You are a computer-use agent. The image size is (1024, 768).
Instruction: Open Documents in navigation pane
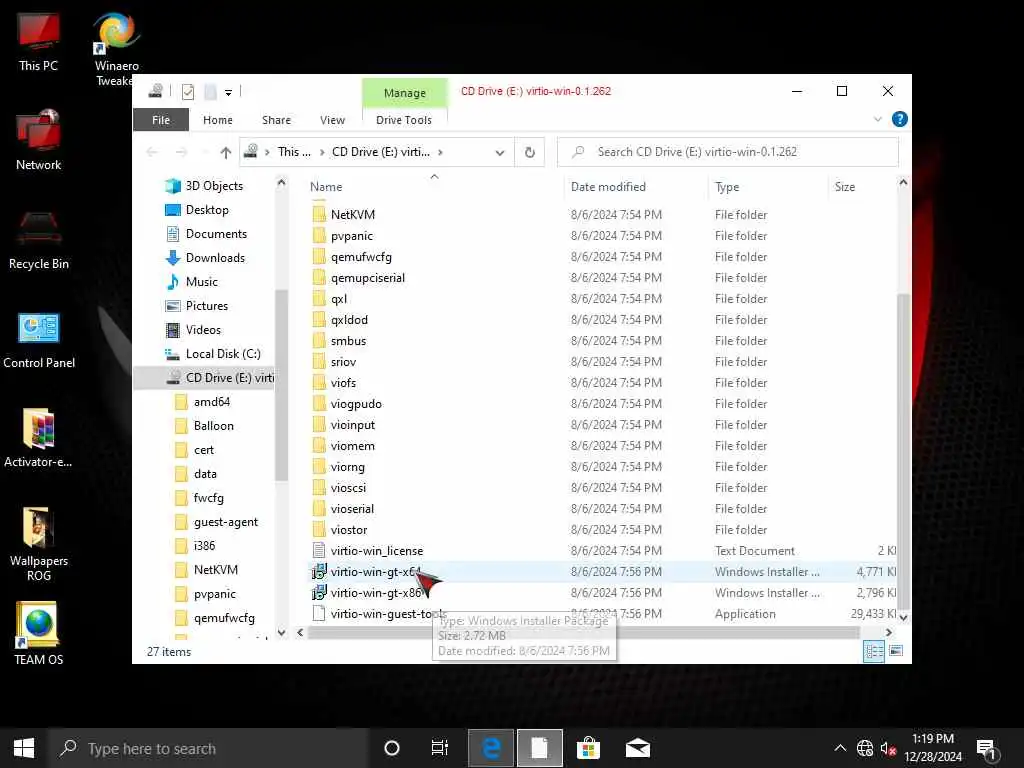[x=216, y=234]
